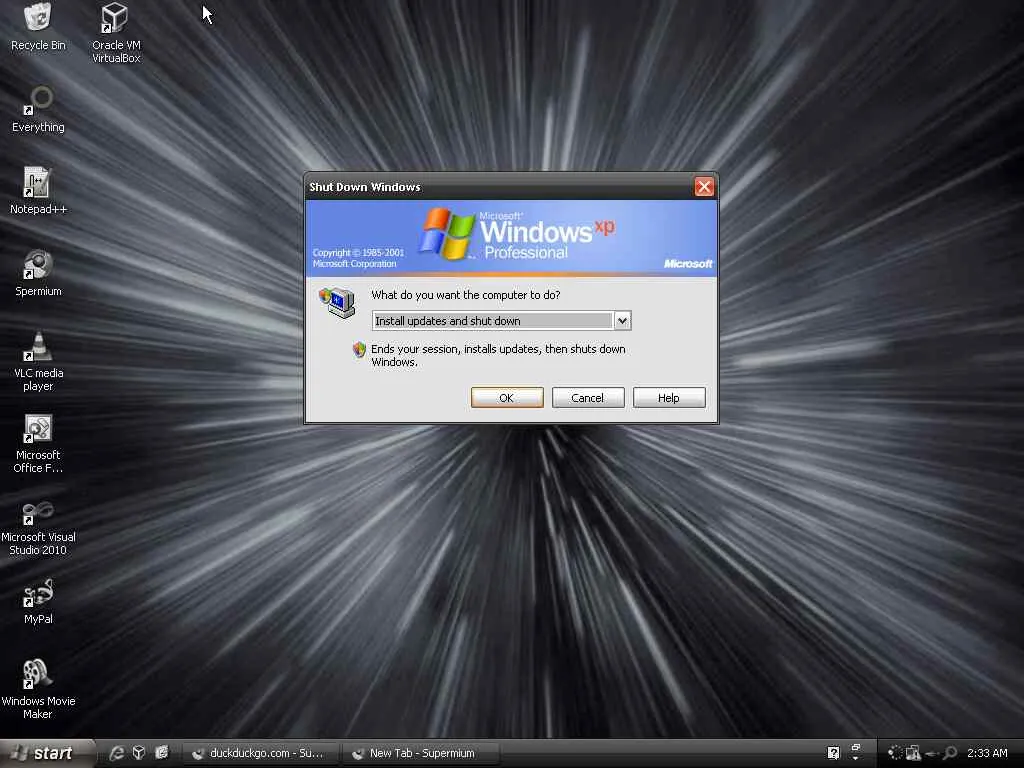Click the arrow device tray icon
The image size is (1024, 768).
tap(931, 754)
